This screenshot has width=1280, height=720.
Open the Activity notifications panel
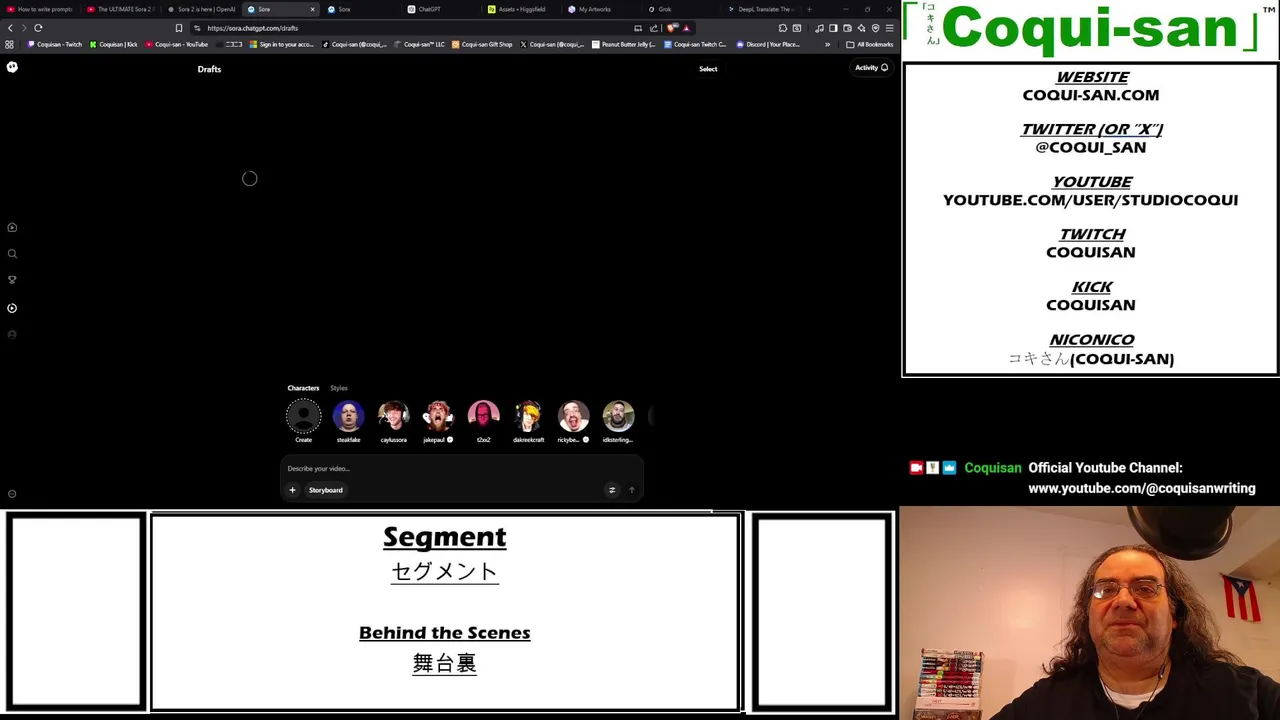coord(871,68)
